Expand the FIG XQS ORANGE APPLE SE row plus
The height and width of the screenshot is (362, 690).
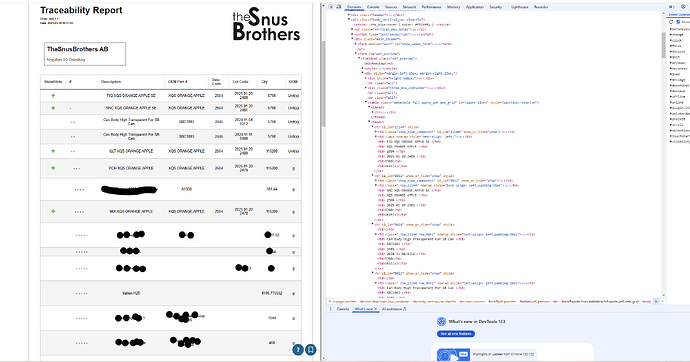53,95
